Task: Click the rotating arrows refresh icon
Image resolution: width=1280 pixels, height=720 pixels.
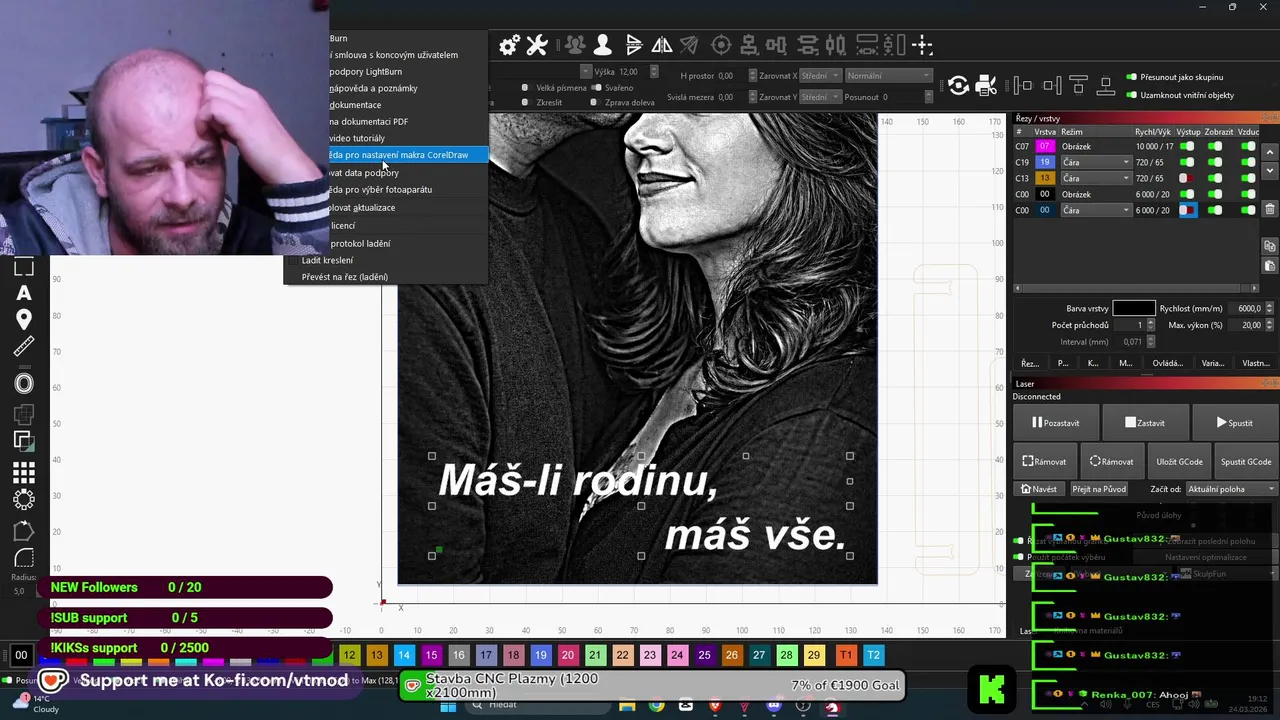Action: [958, 86]
